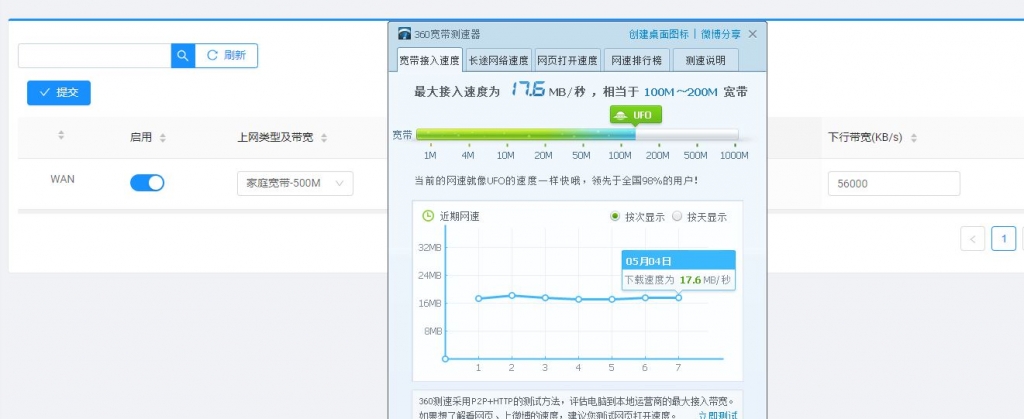This screenshot has width=1024, height=419.
Task: Open the 网速排行榜 tab
Action: tap(637, 60)
